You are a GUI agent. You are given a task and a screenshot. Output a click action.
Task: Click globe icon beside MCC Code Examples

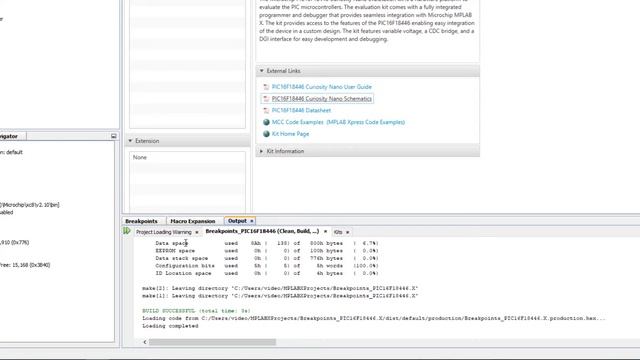point(266,122)
